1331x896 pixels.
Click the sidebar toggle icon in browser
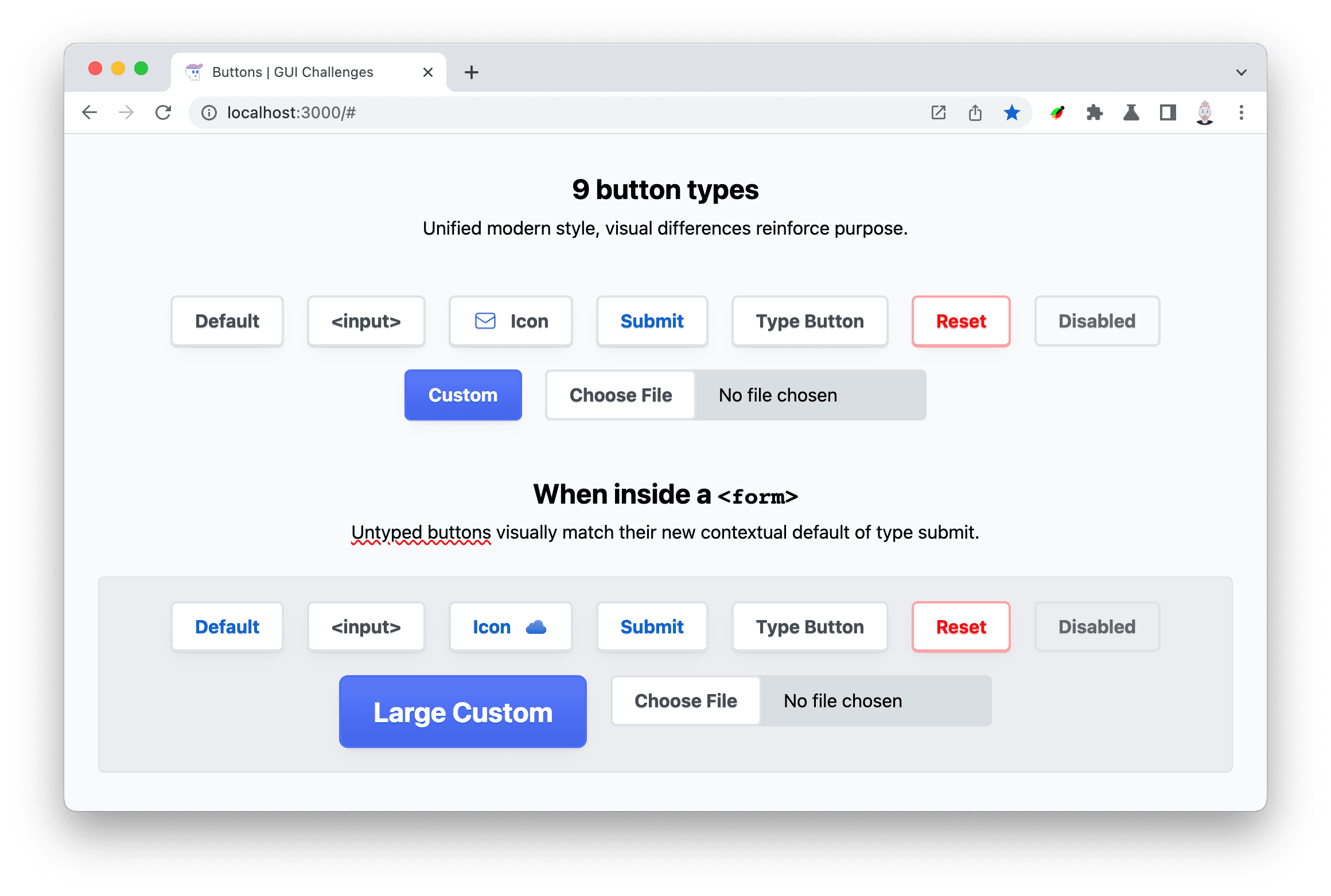[x=1167, y=112]
